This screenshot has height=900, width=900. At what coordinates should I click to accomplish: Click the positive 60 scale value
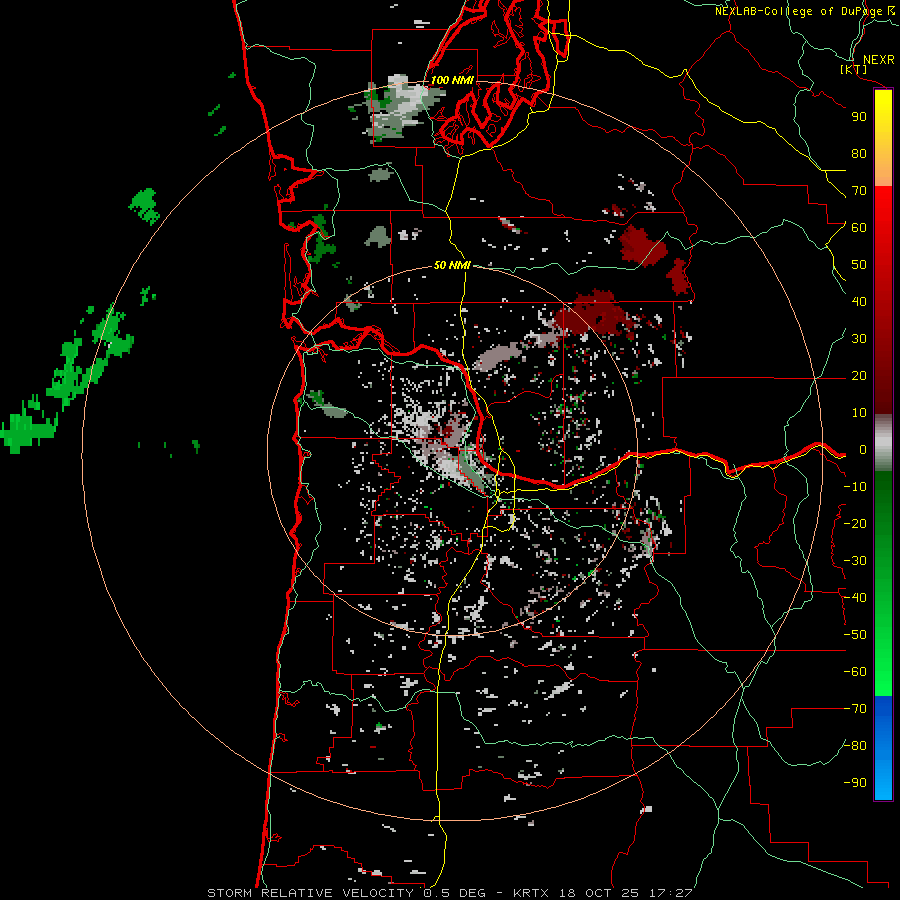point(859,228)
